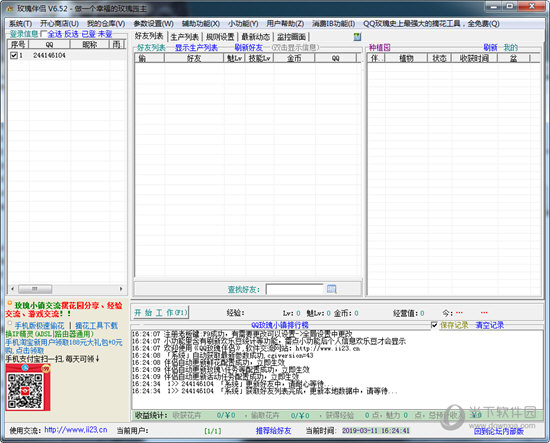Image resolution: width=550 pixels, height=443 pixels.
Task: Sort friend list by 技能Lv column
Action: point(260,58)
